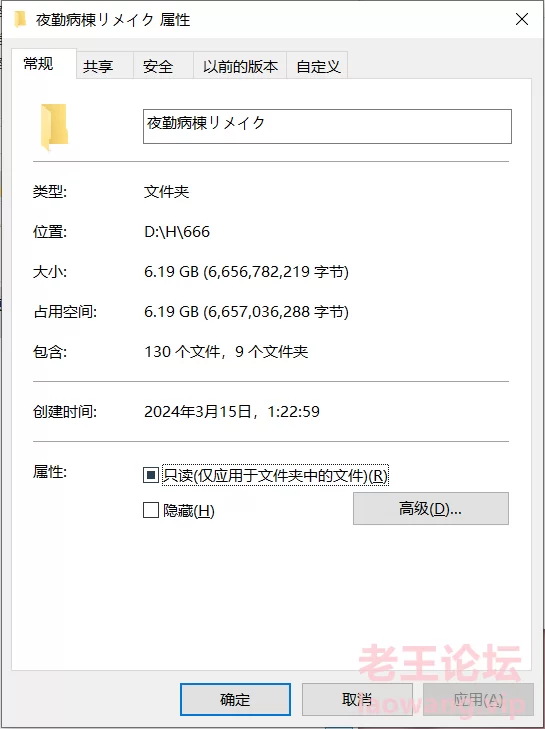Toggle the 只读 read-only checkbox
The height and width of the screenshot is (729, 545).
151,475
